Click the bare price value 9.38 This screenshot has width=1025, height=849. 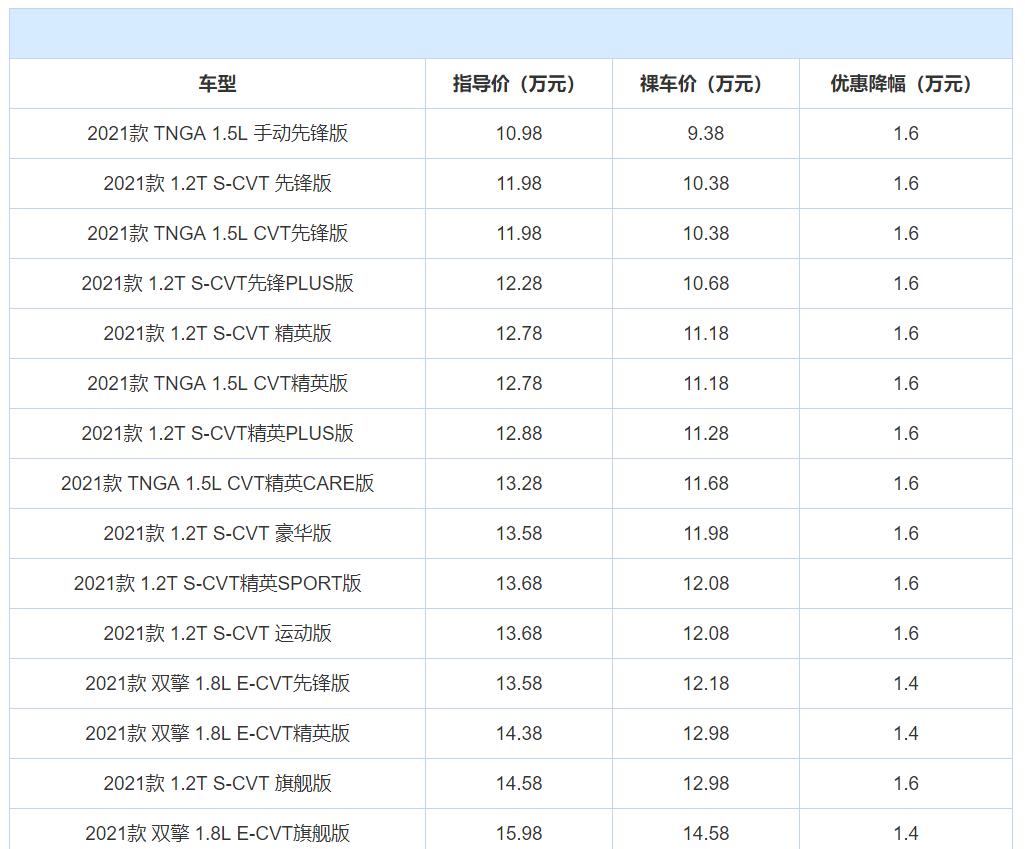pos(706,133)
